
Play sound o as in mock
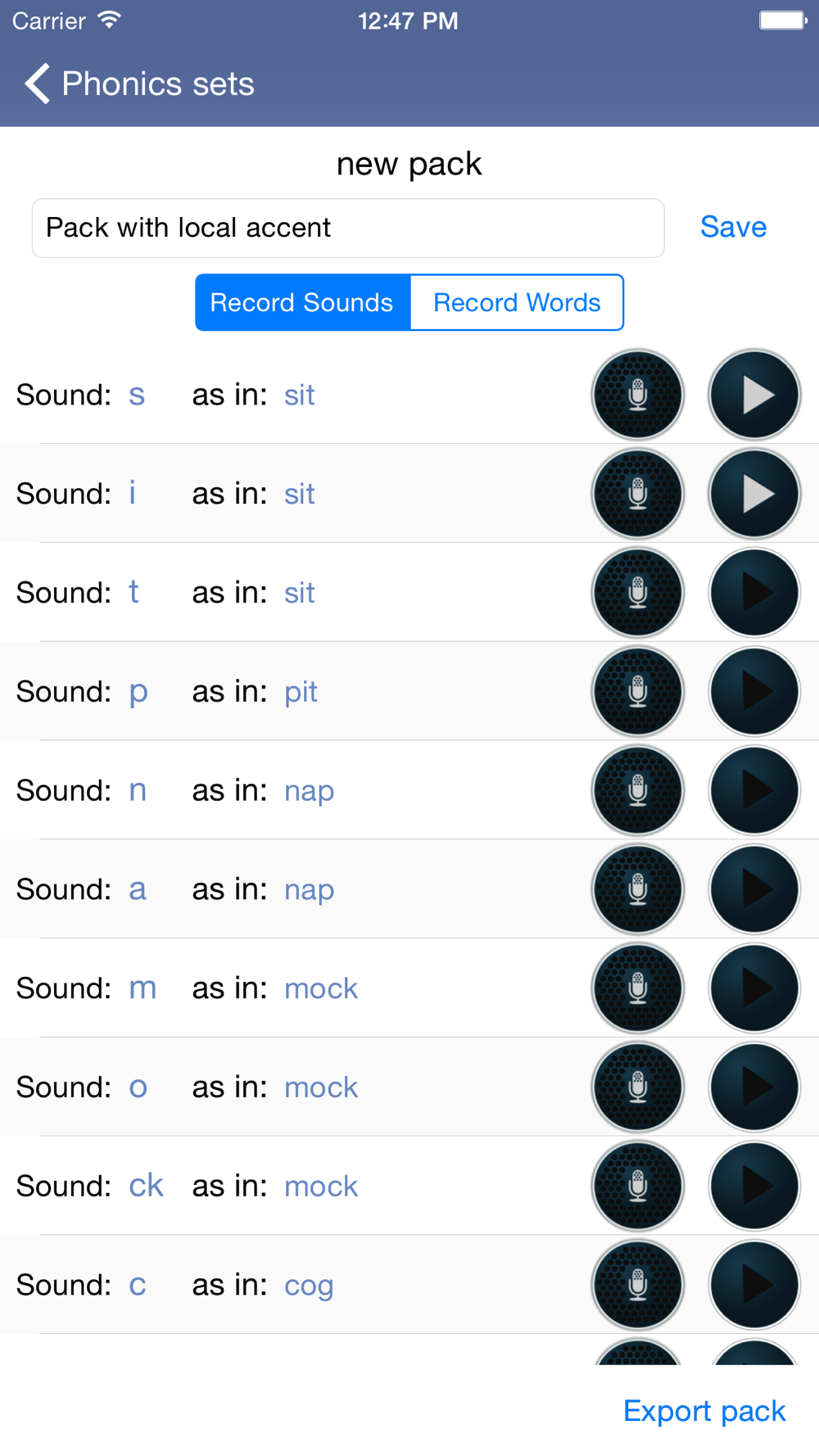(753, 1087)
